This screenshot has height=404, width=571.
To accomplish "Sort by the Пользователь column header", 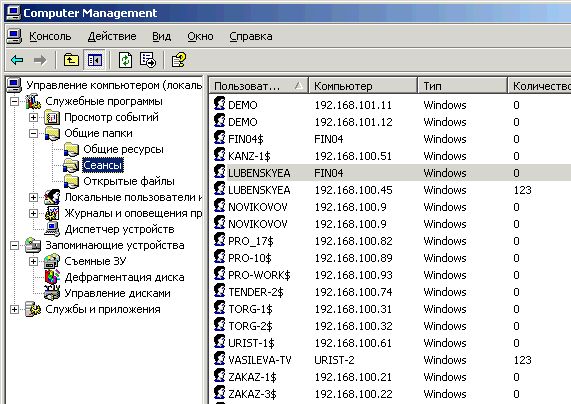I will pyautogui.click(x=259, y=86).
